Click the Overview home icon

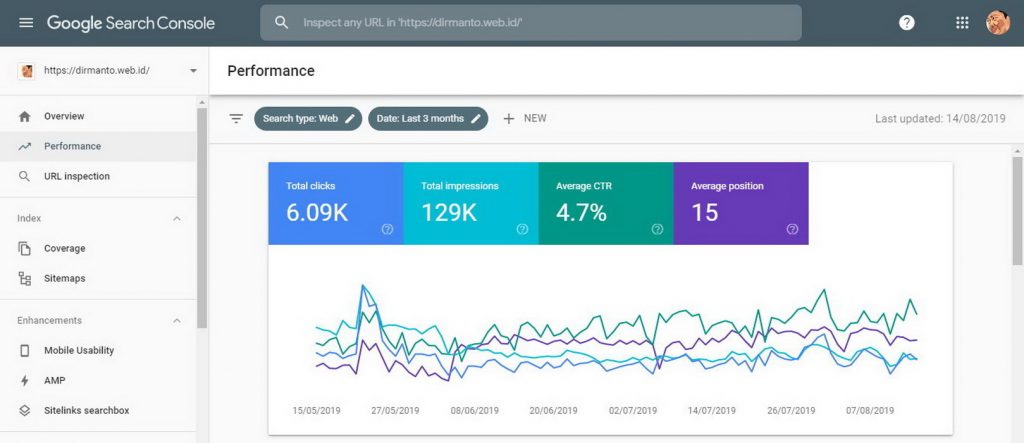[25, 116]
